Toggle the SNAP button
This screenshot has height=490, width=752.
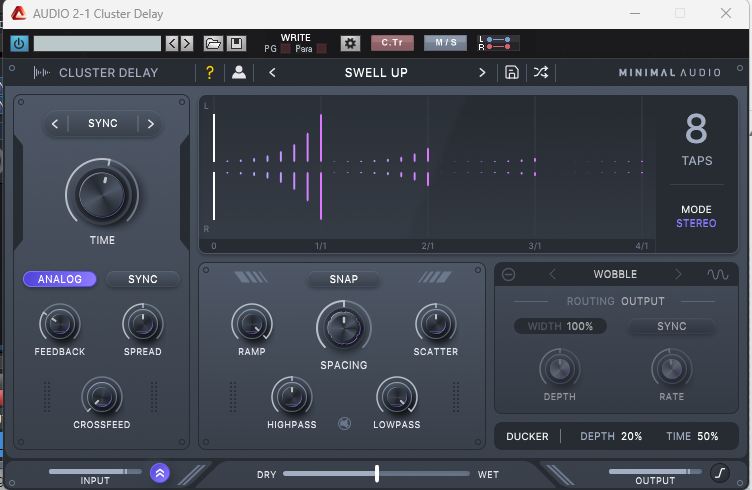344,279
